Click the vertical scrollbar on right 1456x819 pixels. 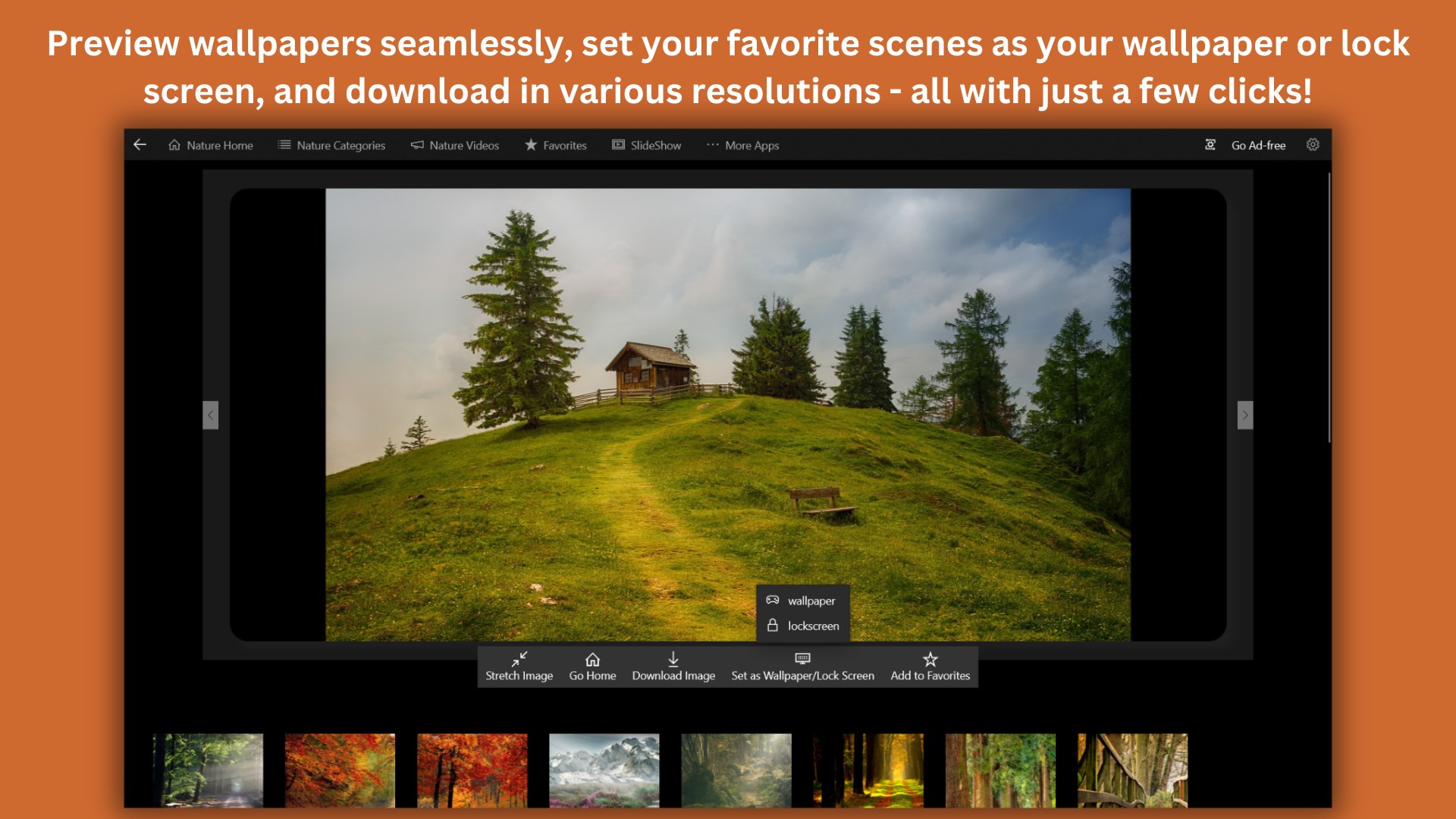tap(1329, 307)
